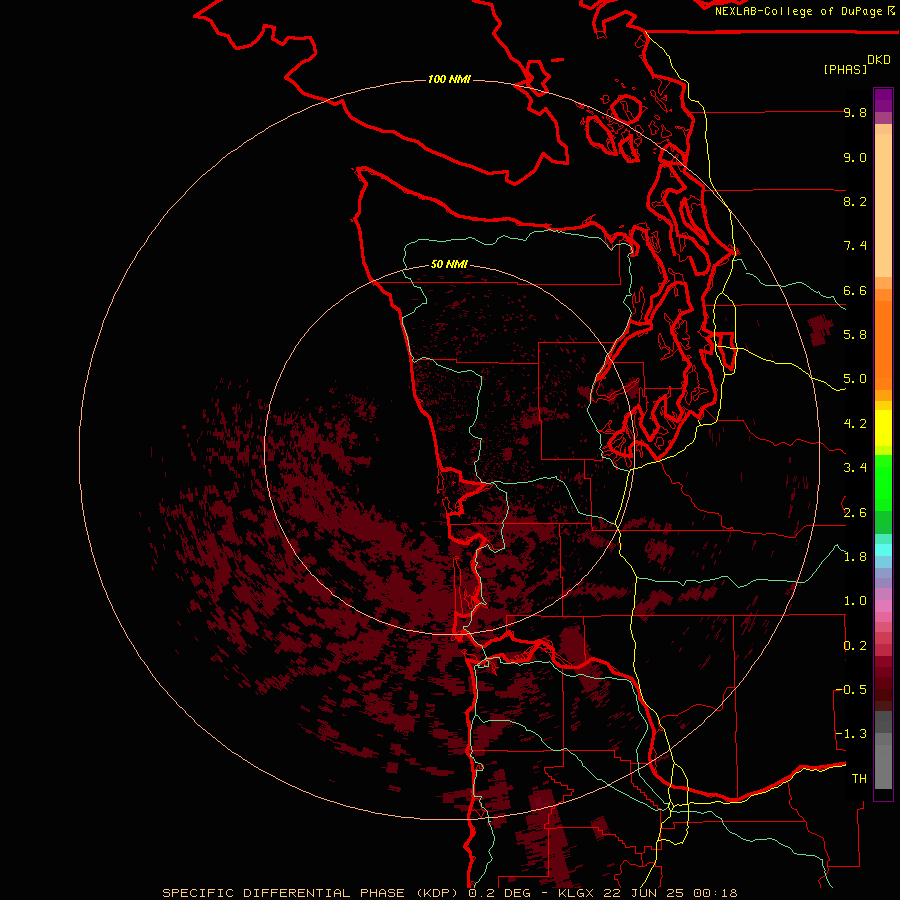900x900 pixels.
Task: Click the 5.0 legend value
Action: tap(855, 379)
